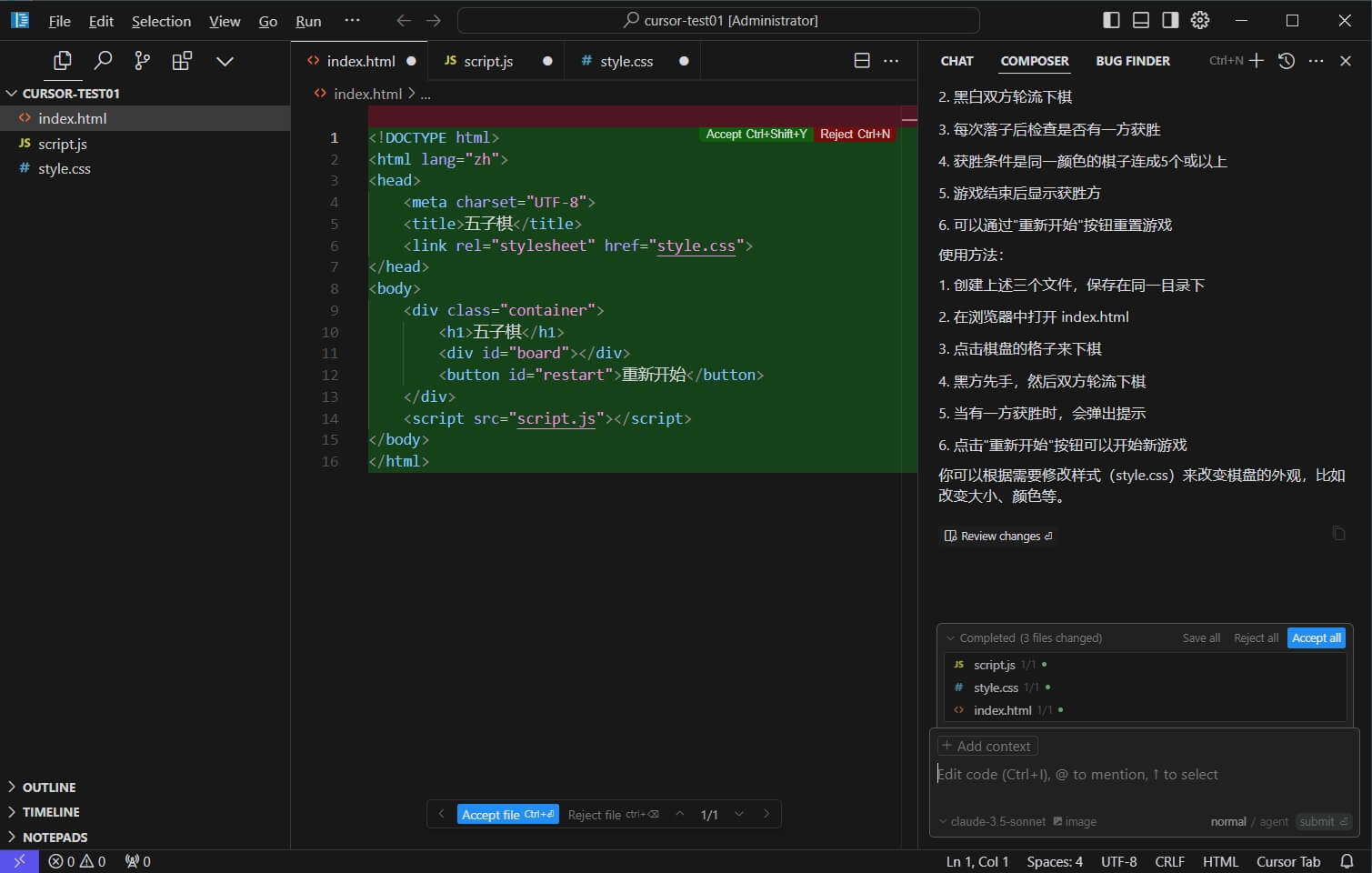Expand the NOTEPADS section
The width and height of the screenshot is (1372, 873).
click(x=145, y=838)
